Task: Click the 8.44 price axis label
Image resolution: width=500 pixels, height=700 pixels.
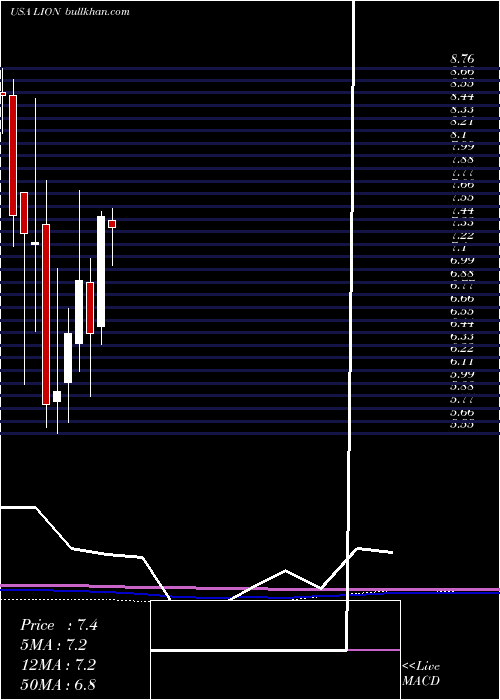Action: tap(462, 96)
